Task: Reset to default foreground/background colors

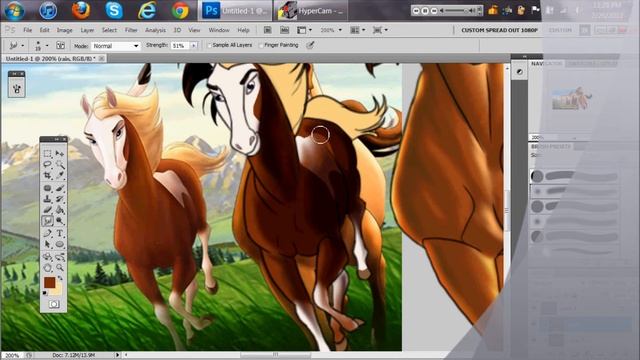Action: click(45, 293)
